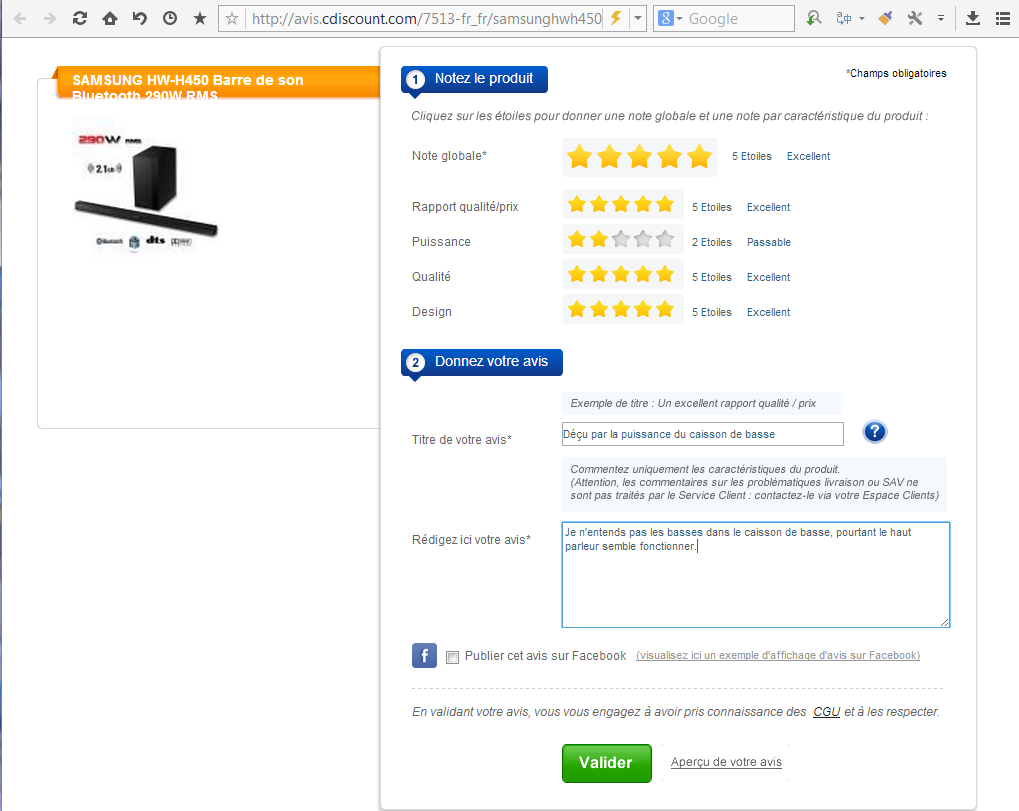Click the undo closed tab arrow icon

(x=140, y=18)
